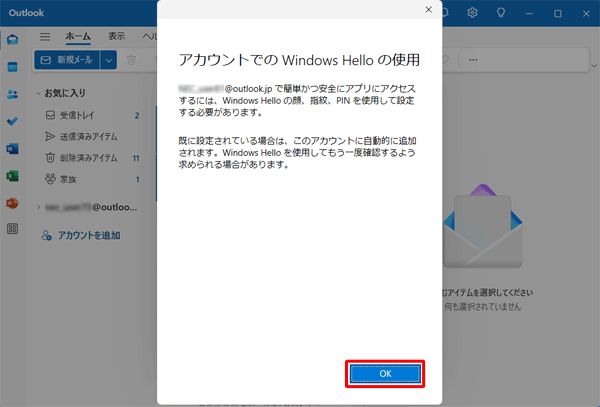Open Calendar from Outlook sidebar

coord(13,67)
